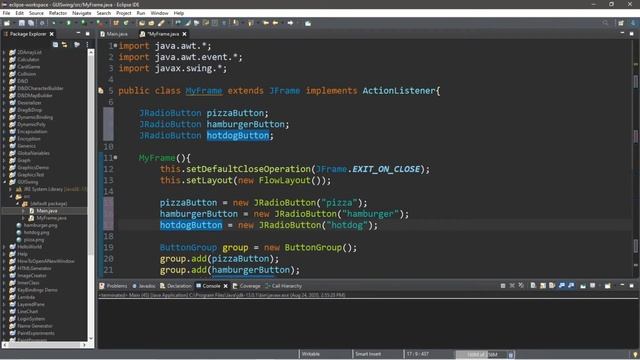Click Remove All Terminated Launches icon

[521, 286]
